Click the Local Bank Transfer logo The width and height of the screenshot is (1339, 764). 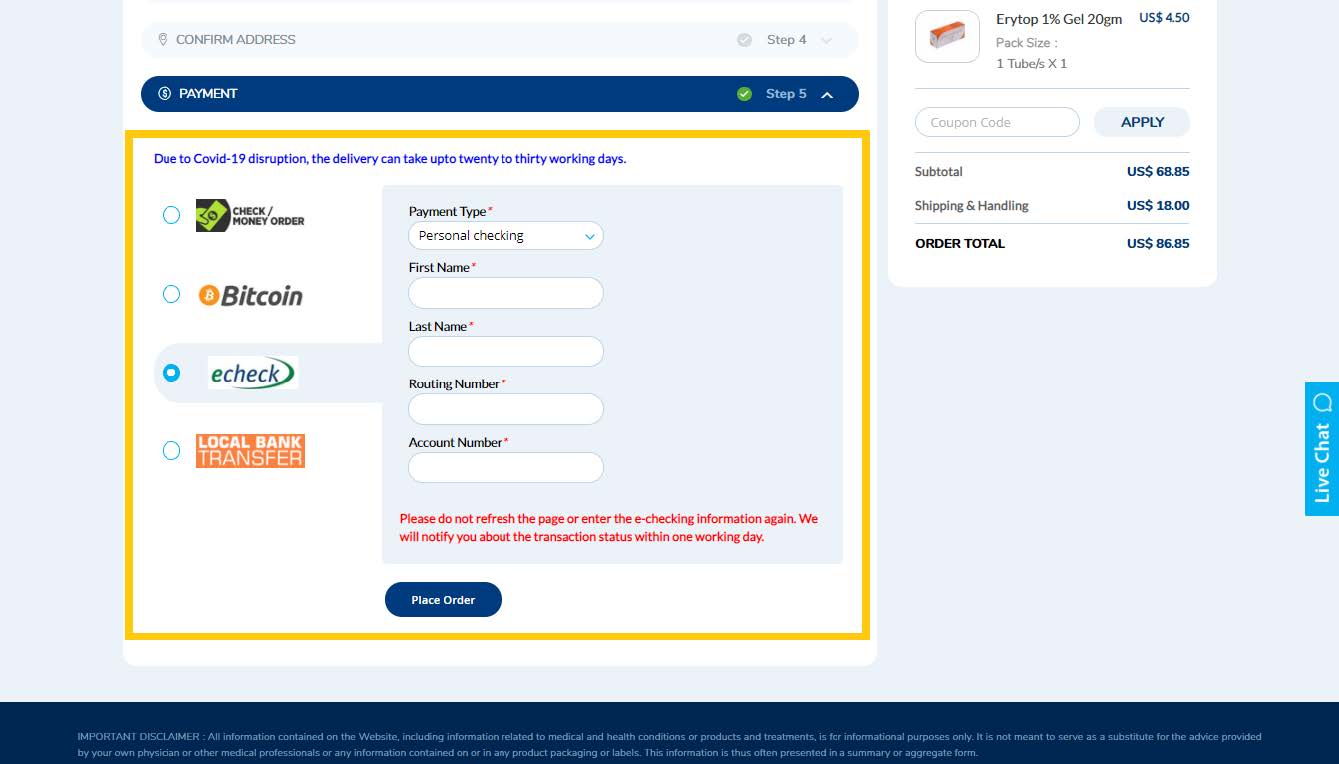250,451
